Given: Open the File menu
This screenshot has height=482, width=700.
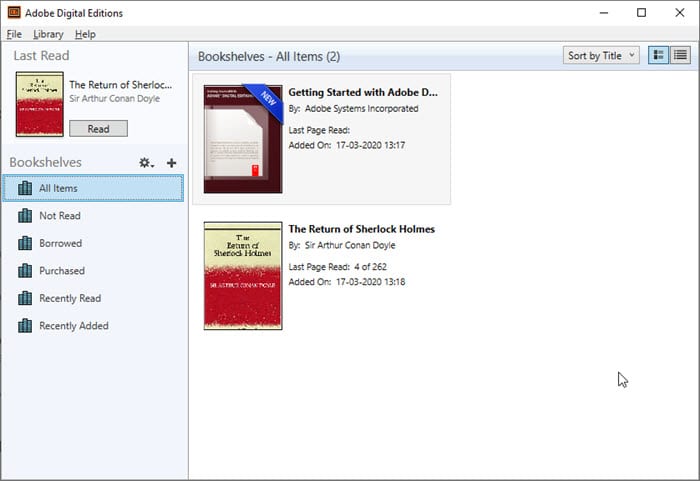Looking at the screenshot, I should (x=14, y=34).
